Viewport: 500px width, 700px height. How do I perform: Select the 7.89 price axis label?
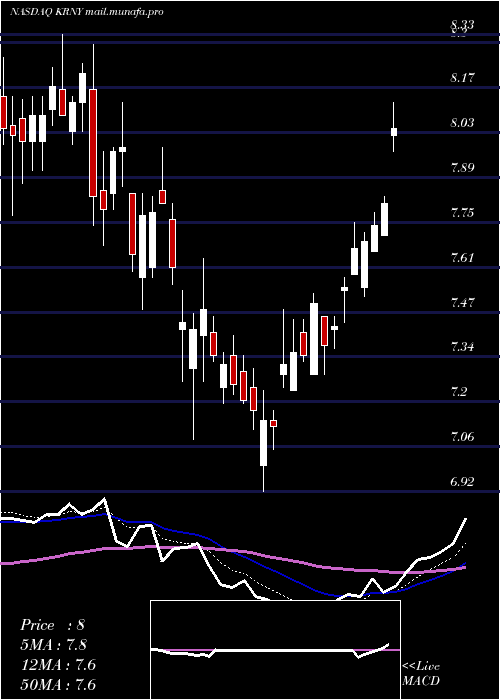coord(462,168)
